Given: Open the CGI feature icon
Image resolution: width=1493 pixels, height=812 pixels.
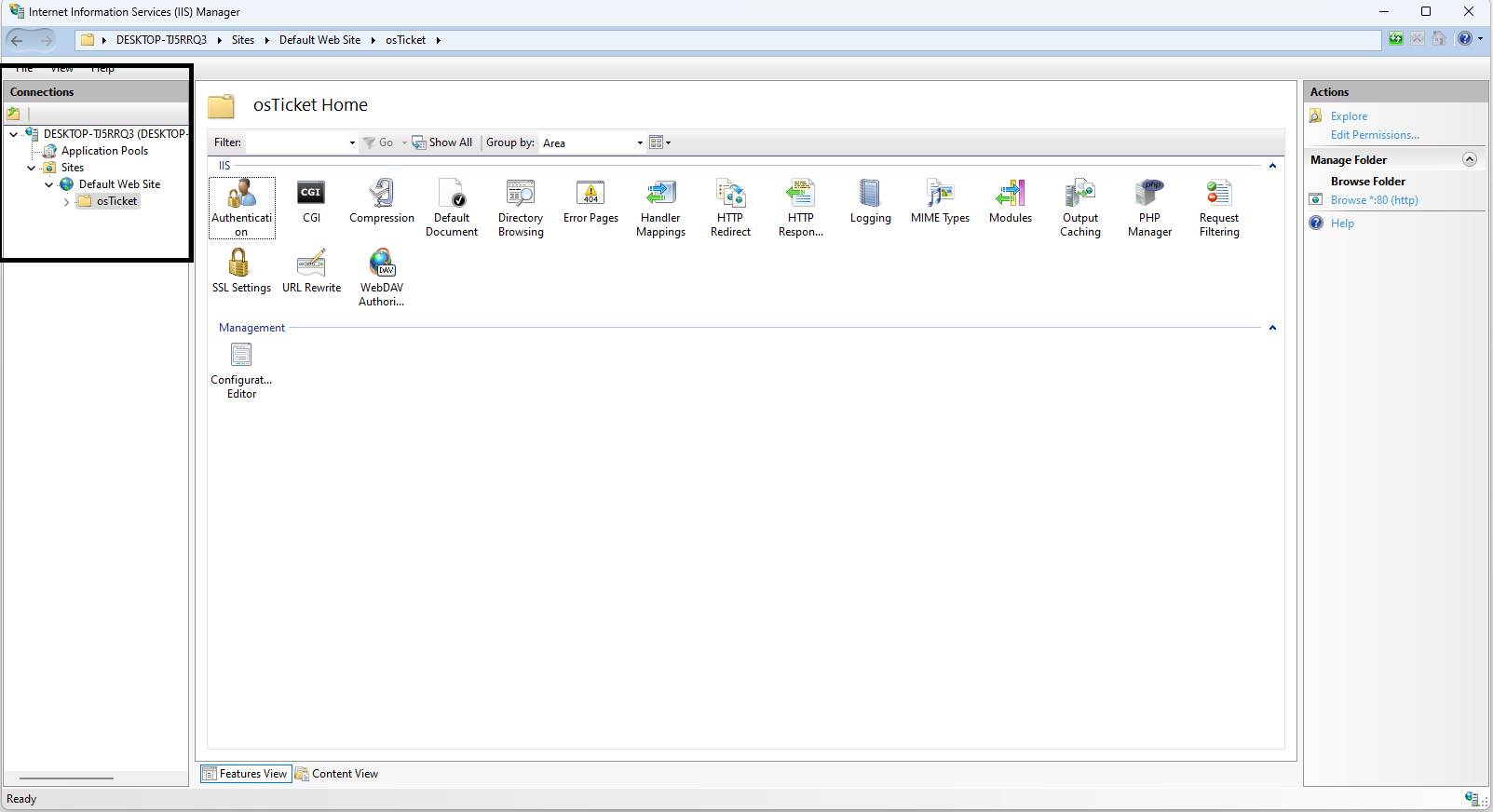Looking at the screenshot, I should tap(311, 202).
